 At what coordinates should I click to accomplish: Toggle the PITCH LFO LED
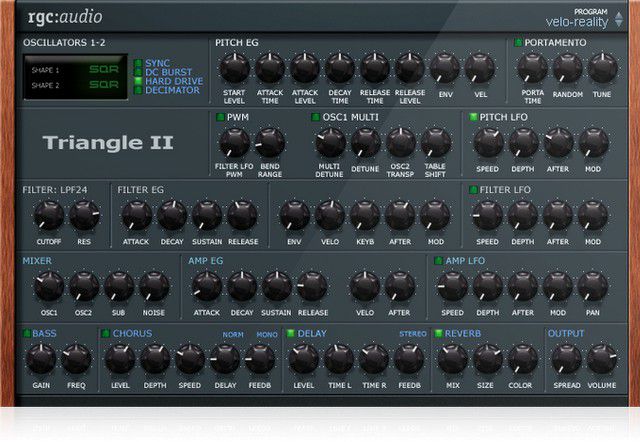(x=473, y=117)
